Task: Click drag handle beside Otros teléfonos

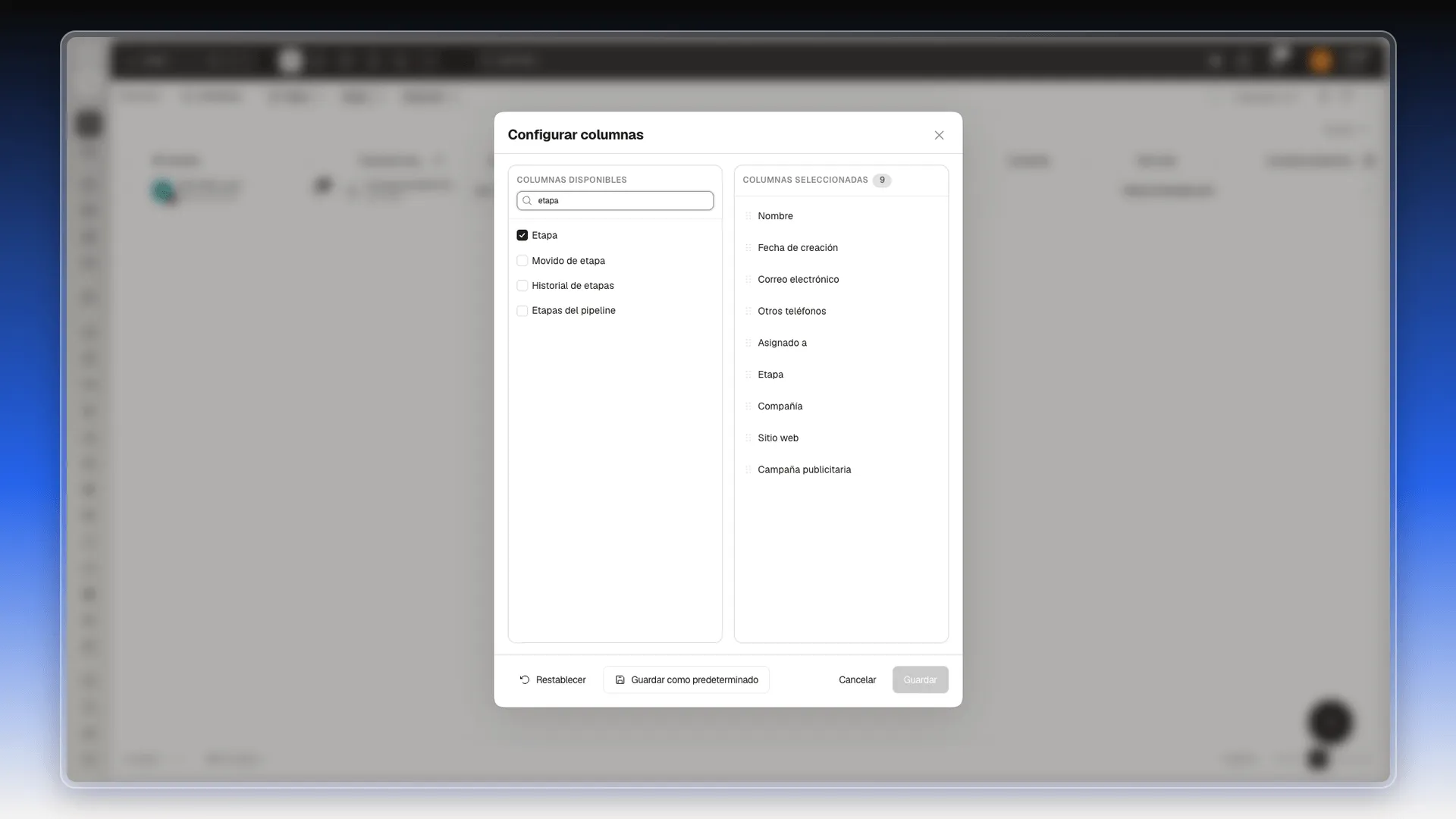Action: (748, 312)
